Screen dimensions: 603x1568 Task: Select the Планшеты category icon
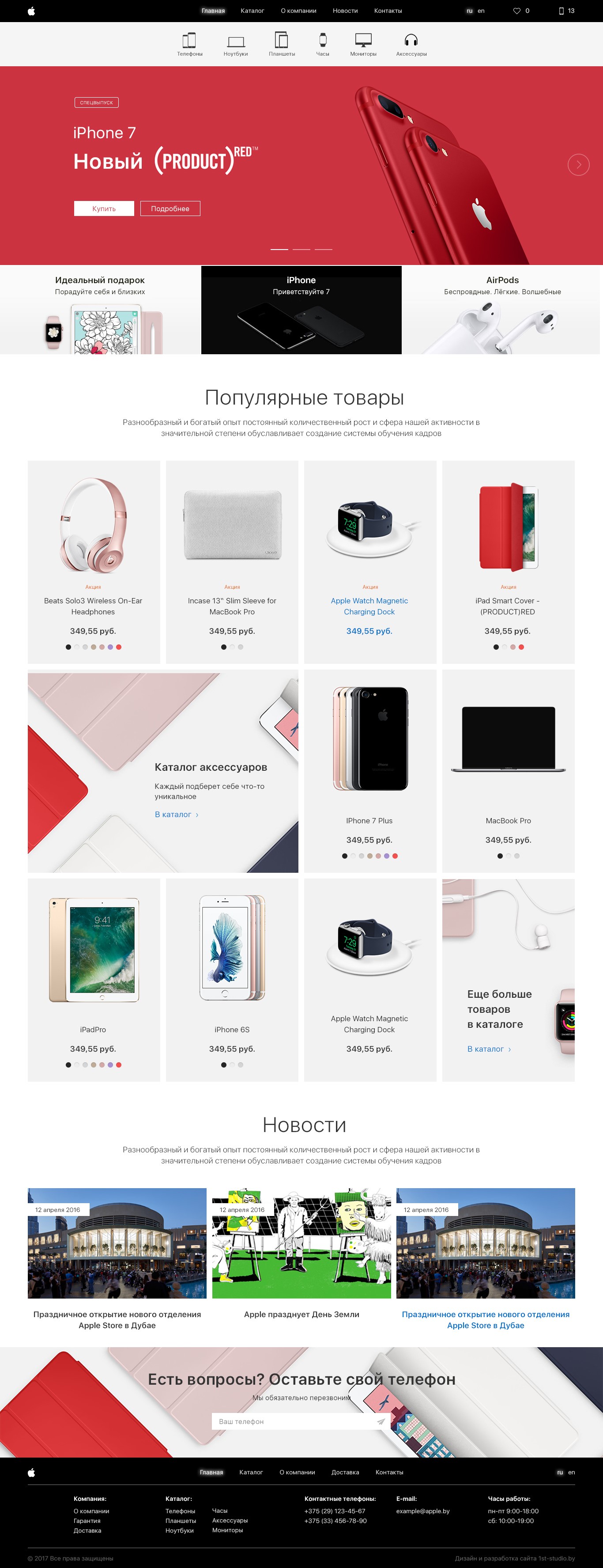281,40
